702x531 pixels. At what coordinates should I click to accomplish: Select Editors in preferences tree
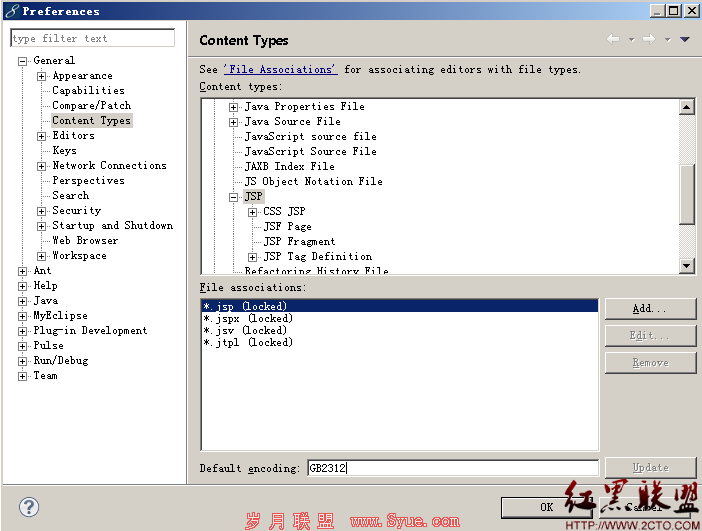pos(73,135)
